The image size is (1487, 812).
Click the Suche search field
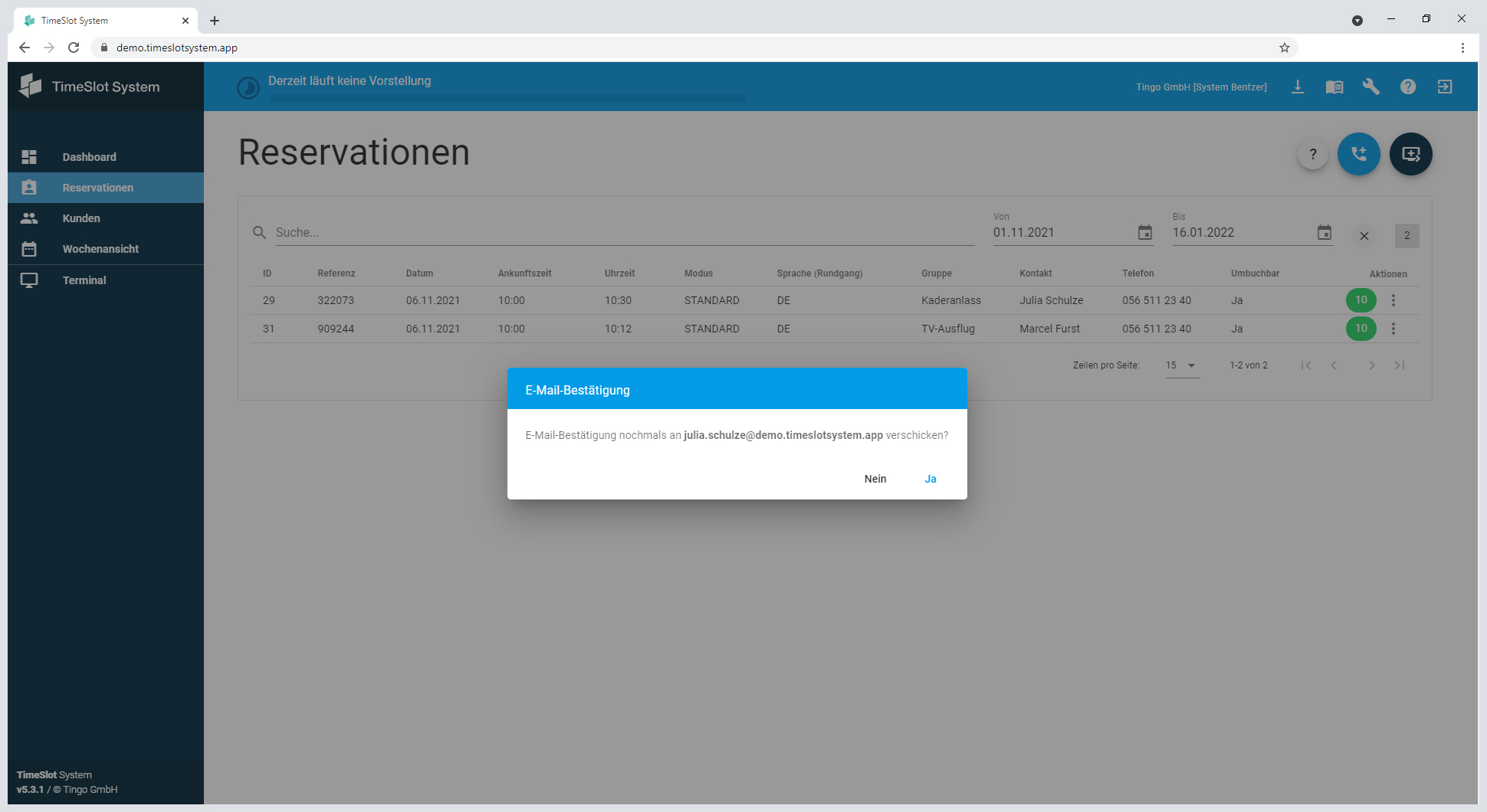(x=624, y=232)
